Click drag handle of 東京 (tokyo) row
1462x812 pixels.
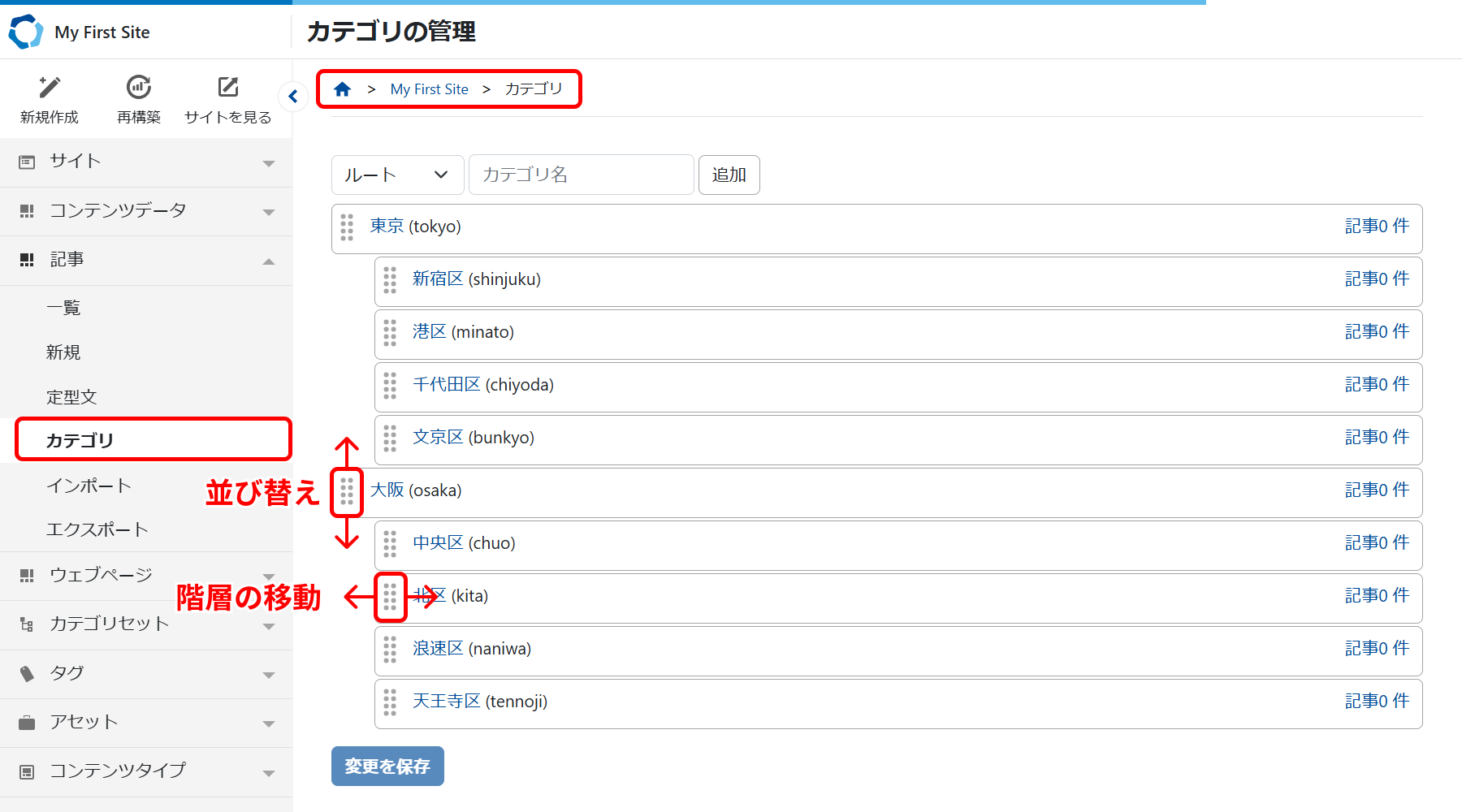pos(347,227)
